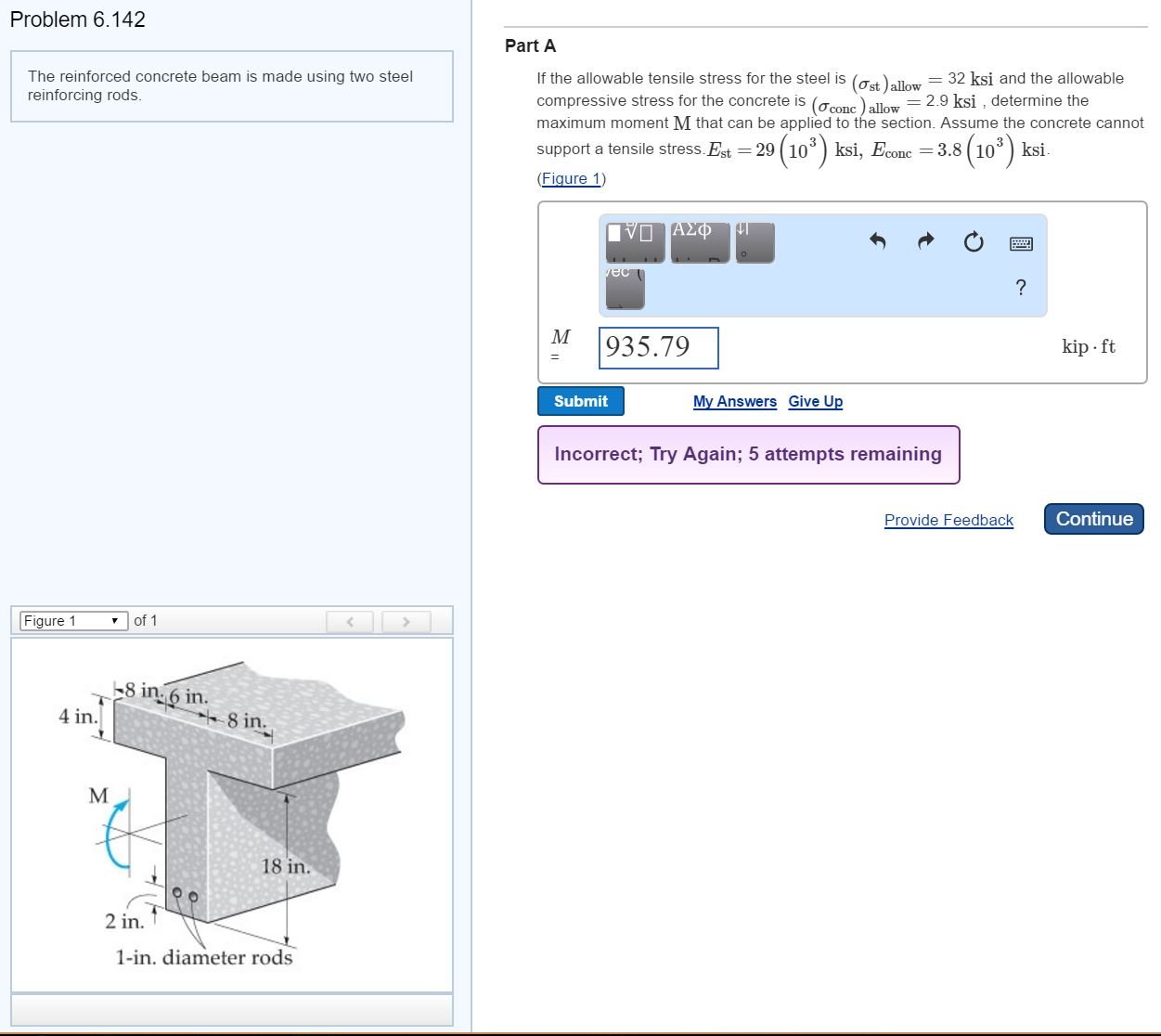The height and width of the screenshot is (1036, 1161).
Task: Go to the next figure arrow
Action: pos(406,621)
